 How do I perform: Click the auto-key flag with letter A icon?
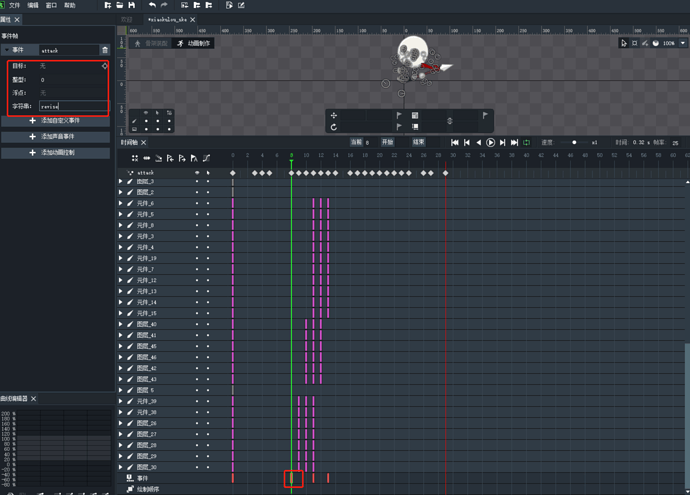tap(194, 158)
